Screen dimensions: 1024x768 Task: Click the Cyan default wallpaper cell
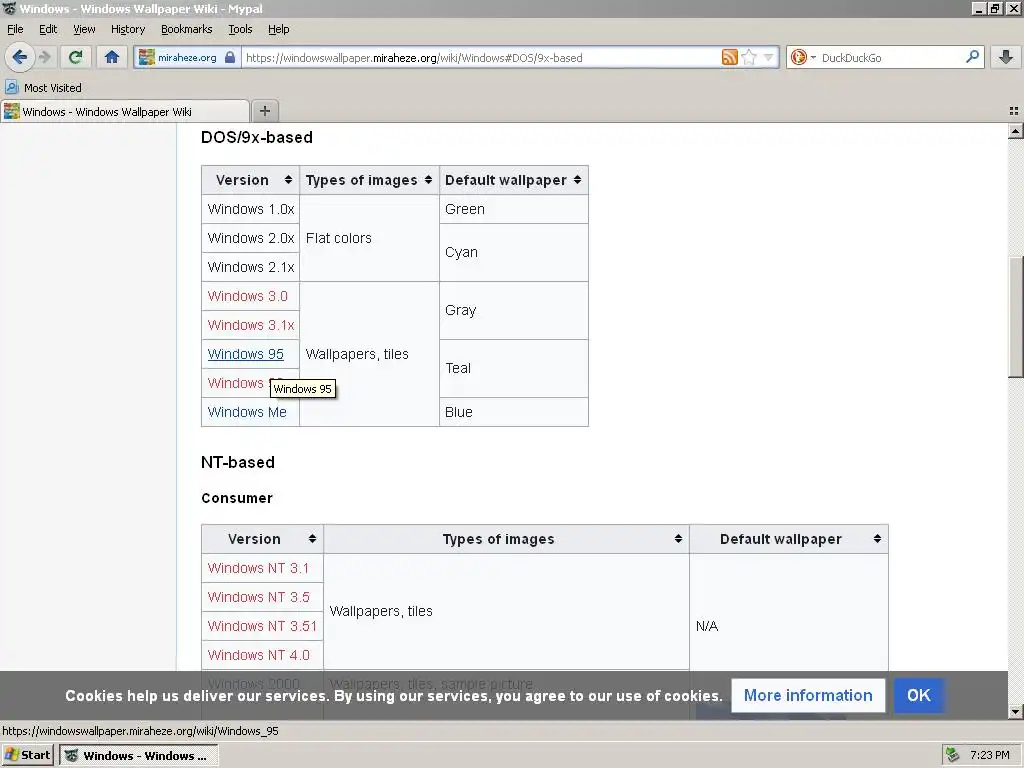point(514,253)
